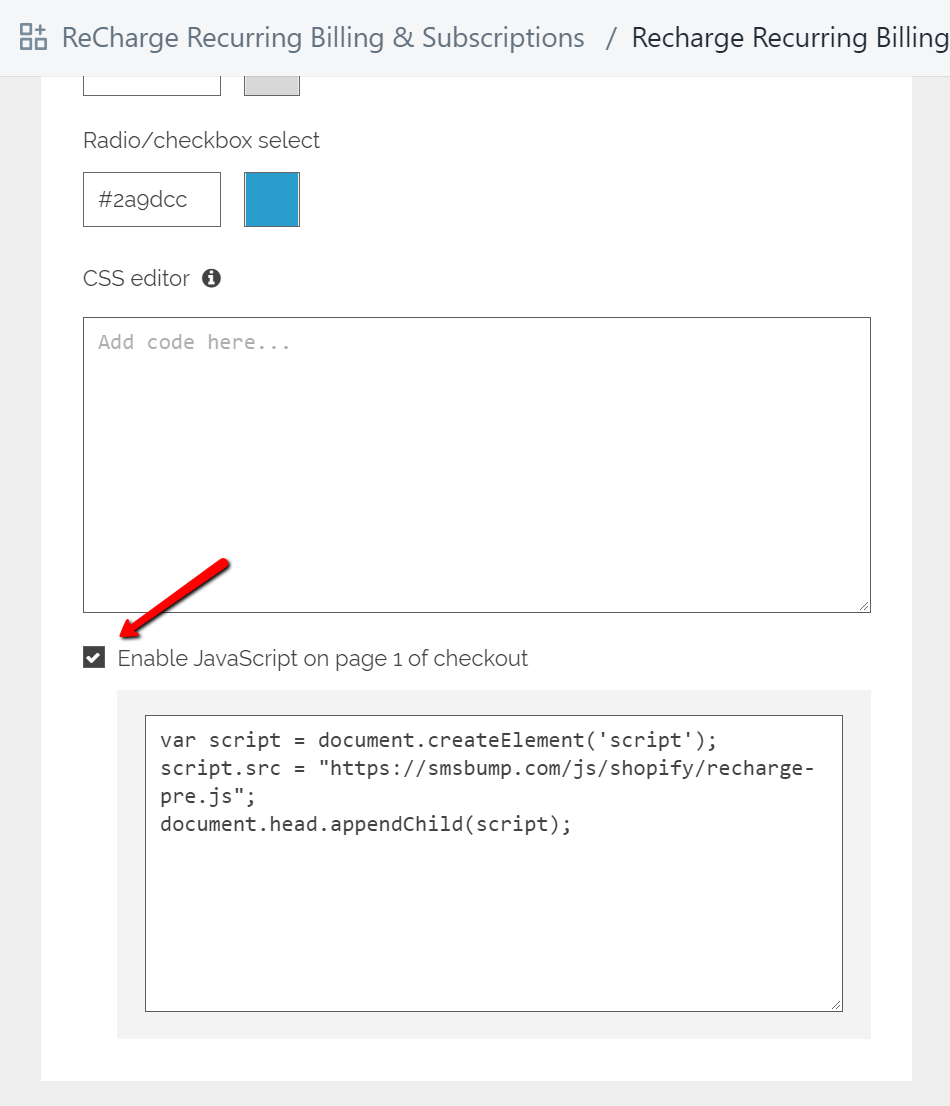Click the CSS editor label text

(x=136, y=279)
